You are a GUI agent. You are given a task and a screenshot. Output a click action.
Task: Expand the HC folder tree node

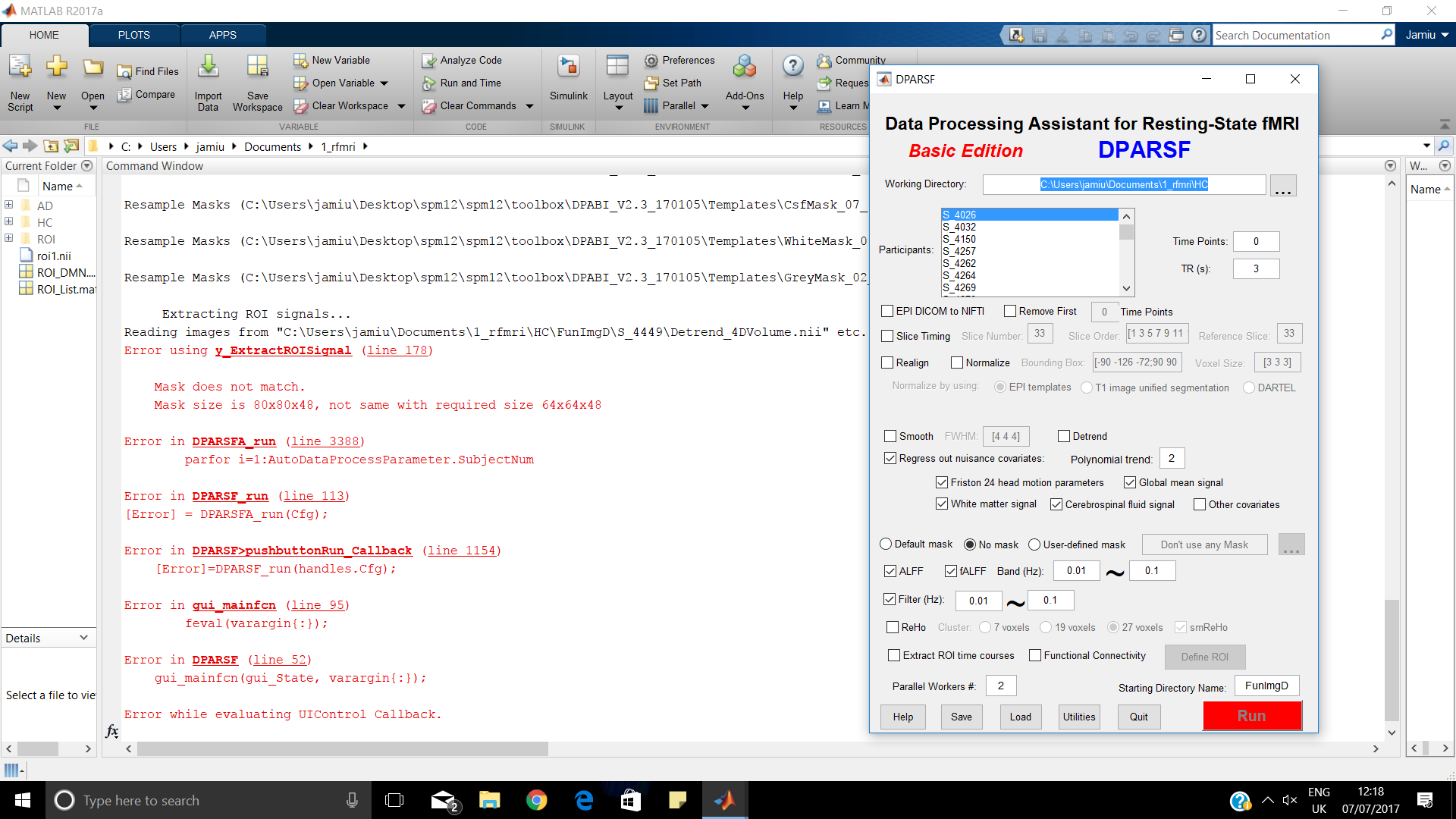pos(8,221)
